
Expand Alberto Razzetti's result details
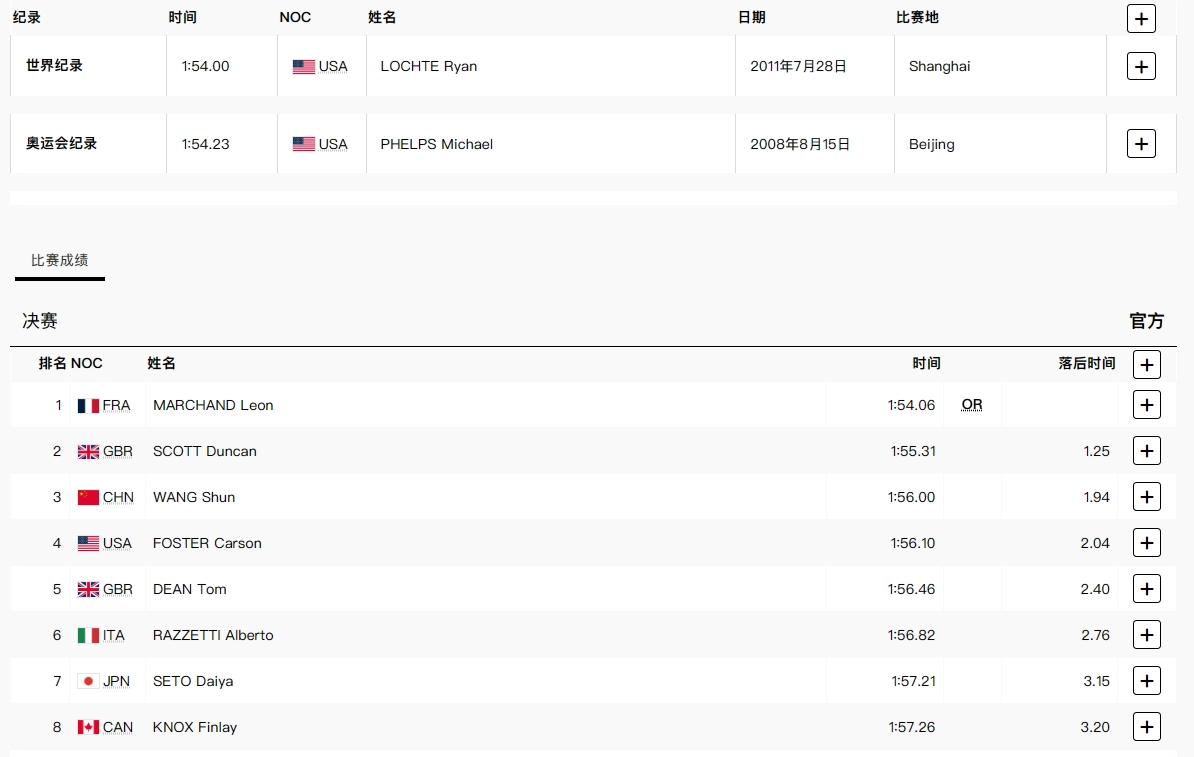[x=1146, y=635]
